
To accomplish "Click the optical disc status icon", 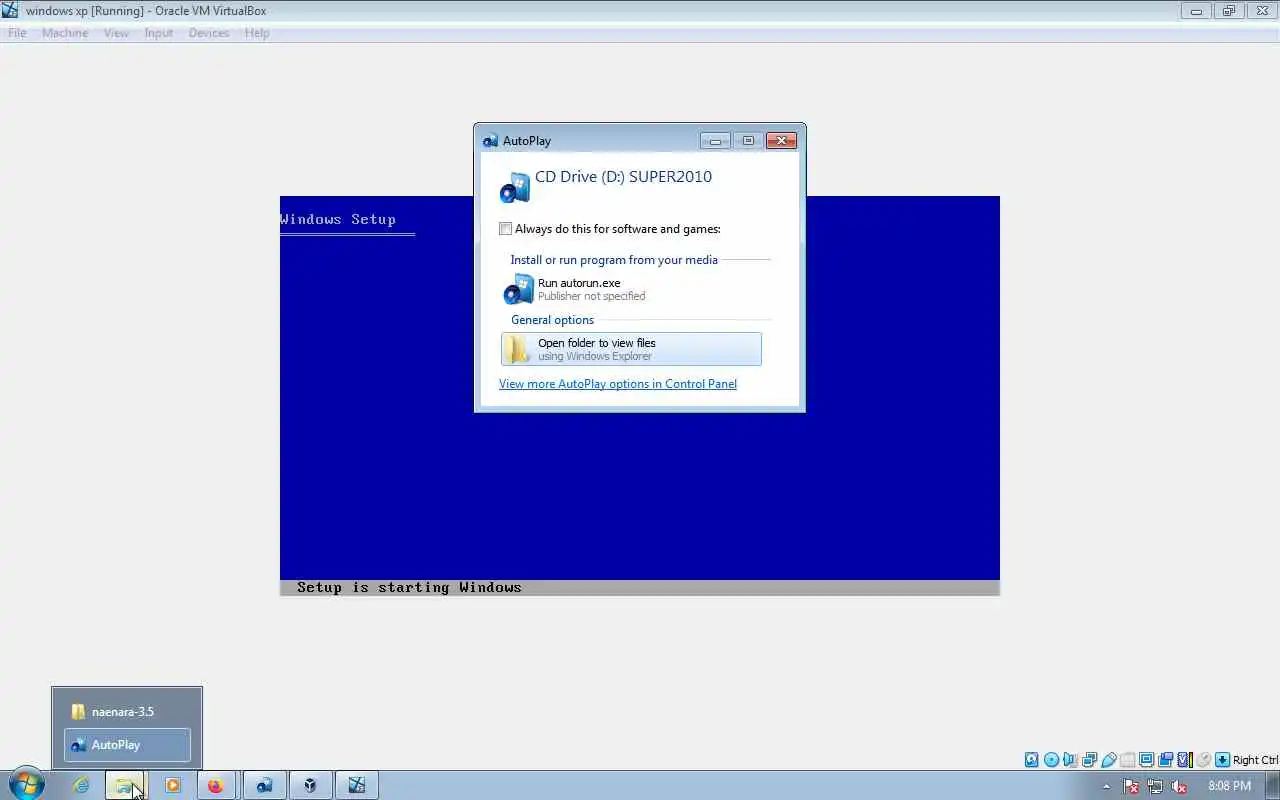I will click(x=1051, y=760).
